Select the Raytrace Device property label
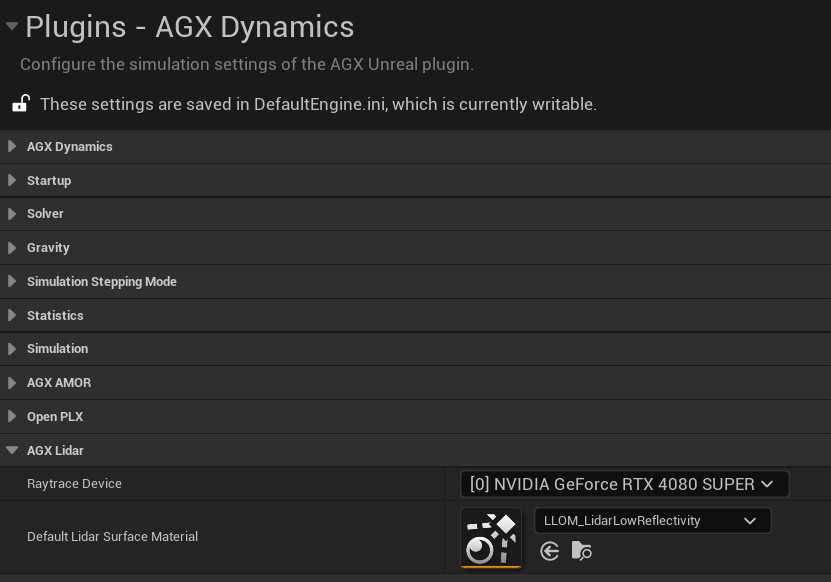 pyautogui.click(x=74, y=484)
